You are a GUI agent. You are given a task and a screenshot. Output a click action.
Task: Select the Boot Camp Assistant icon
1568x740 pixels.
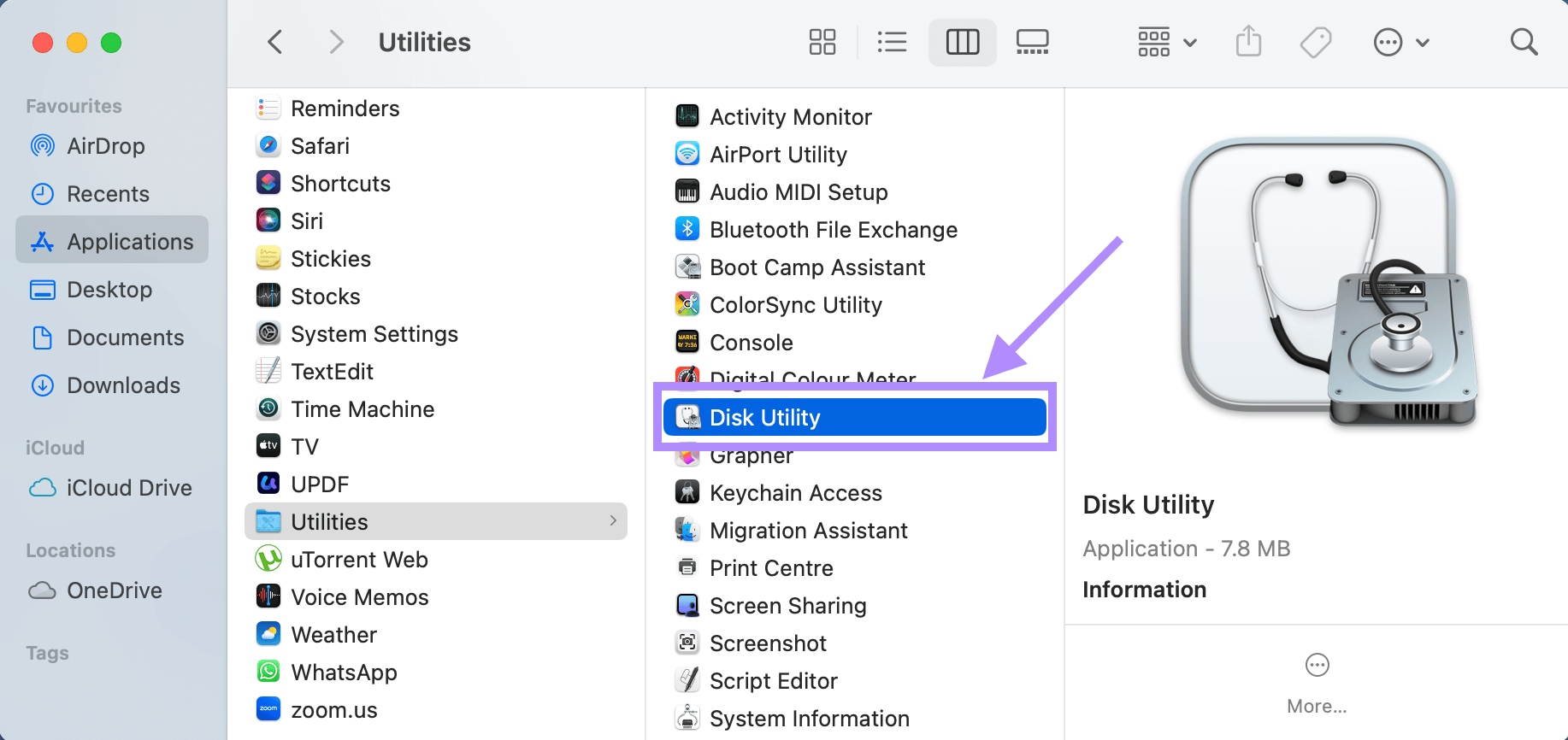tap(687, 267)
